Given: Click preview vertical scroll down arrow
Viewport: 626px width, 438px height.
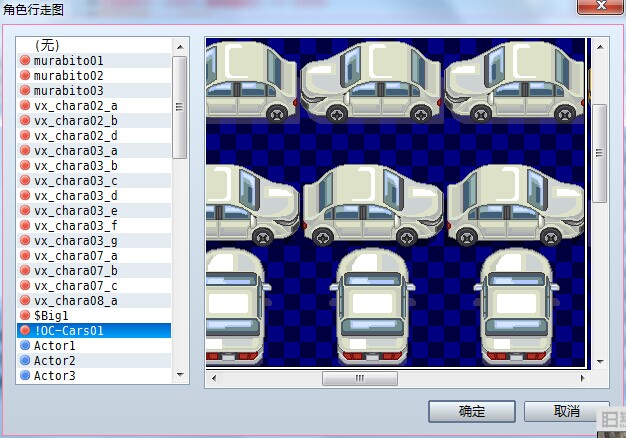Looking at the screenshot, I should tap(600, 361).
